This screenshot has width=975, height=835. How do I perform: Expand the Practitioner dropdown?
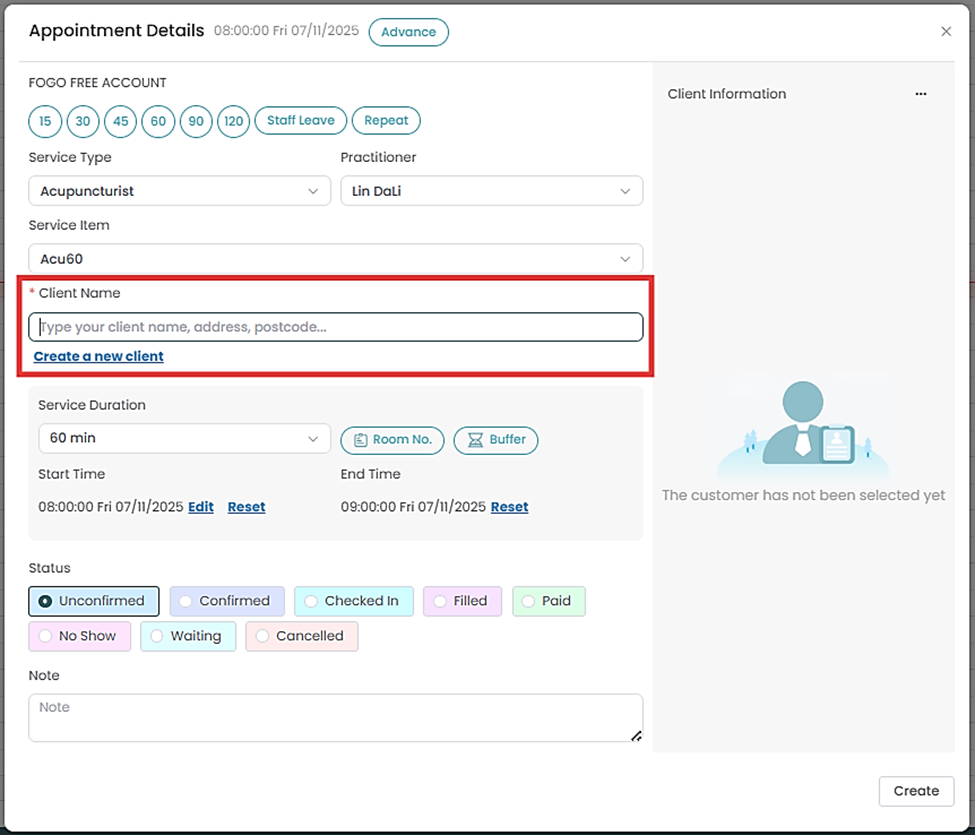pyautogui.click(x=491, y=191)
